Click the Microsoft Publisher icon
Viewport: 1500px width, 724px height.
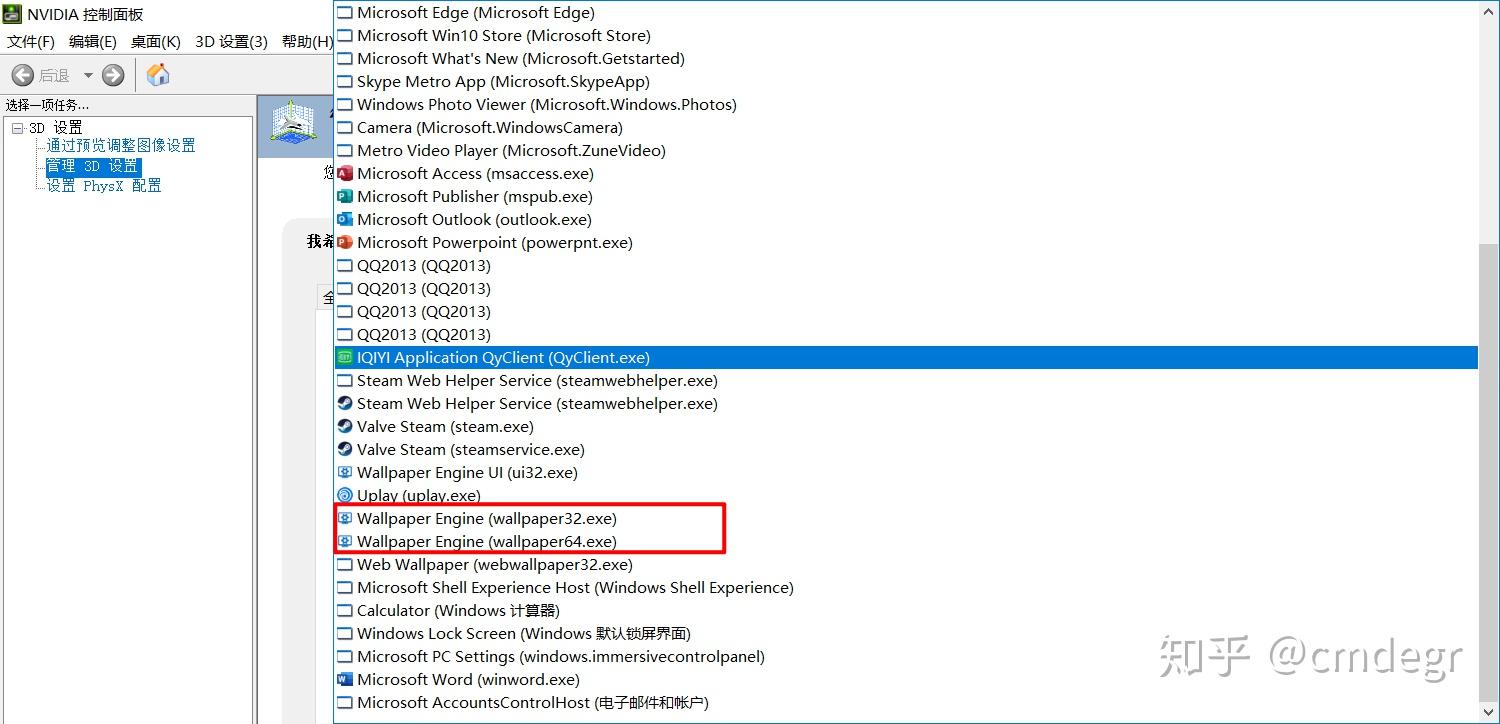coord(345,197)
